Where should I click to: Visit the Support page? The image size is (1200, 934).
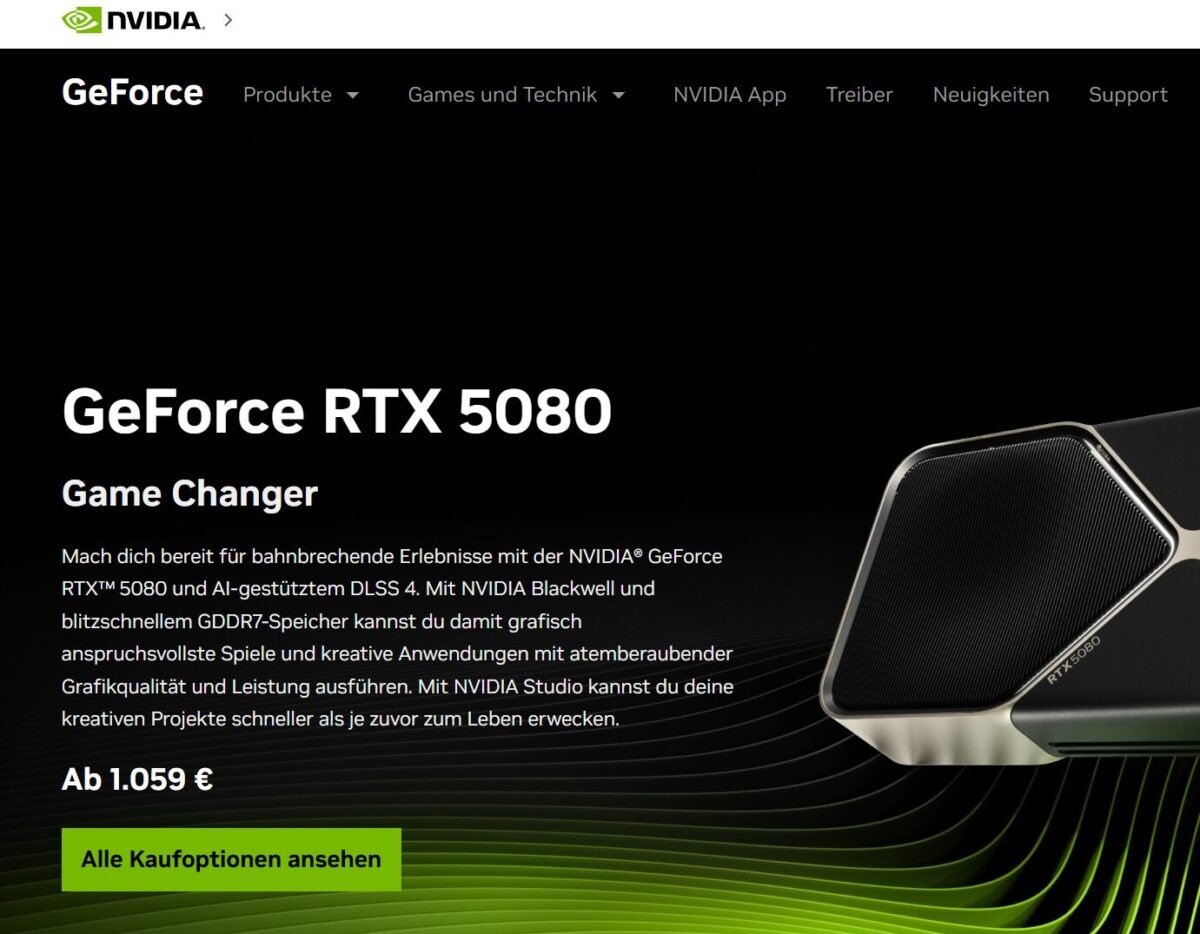1128,95
